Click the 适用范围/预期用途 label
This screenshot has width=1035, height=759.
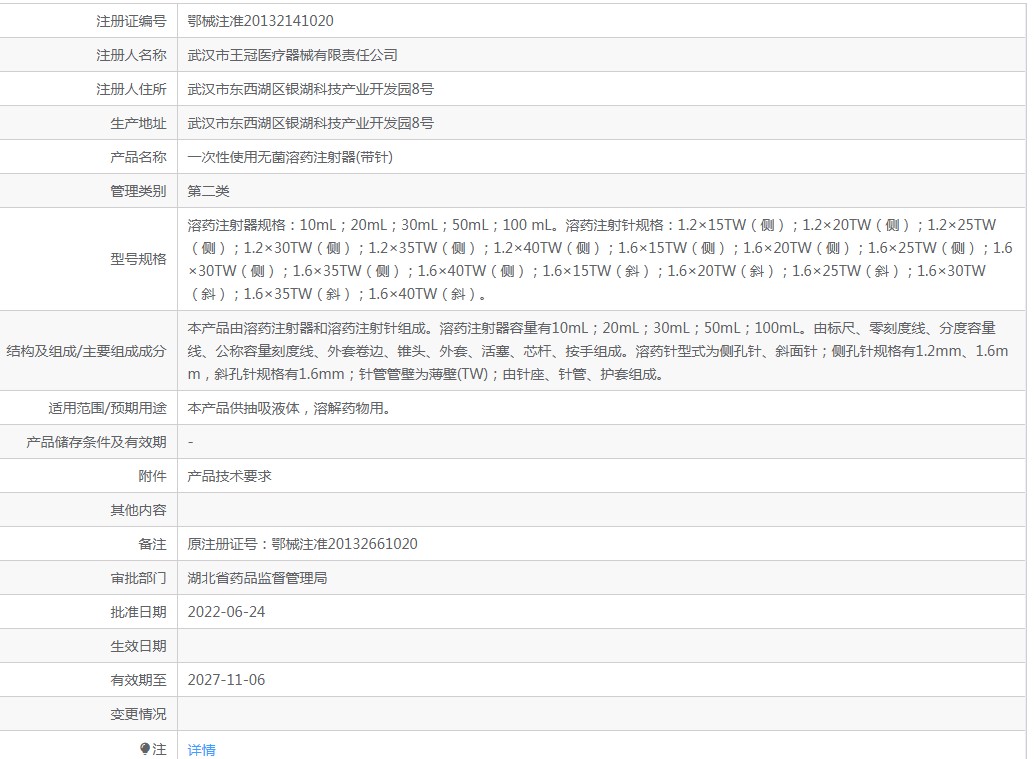[108, 409]
